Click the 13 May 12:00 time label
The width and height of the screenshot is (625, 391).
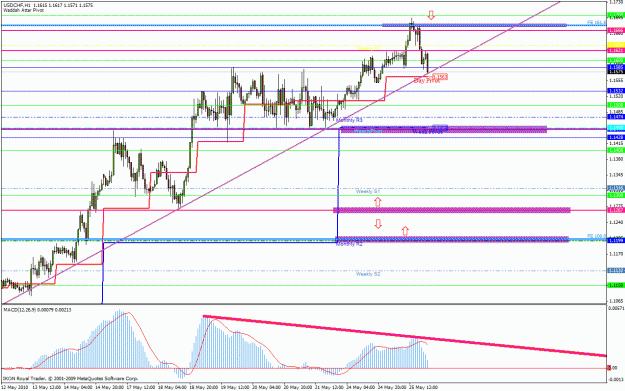coord(47,387)
